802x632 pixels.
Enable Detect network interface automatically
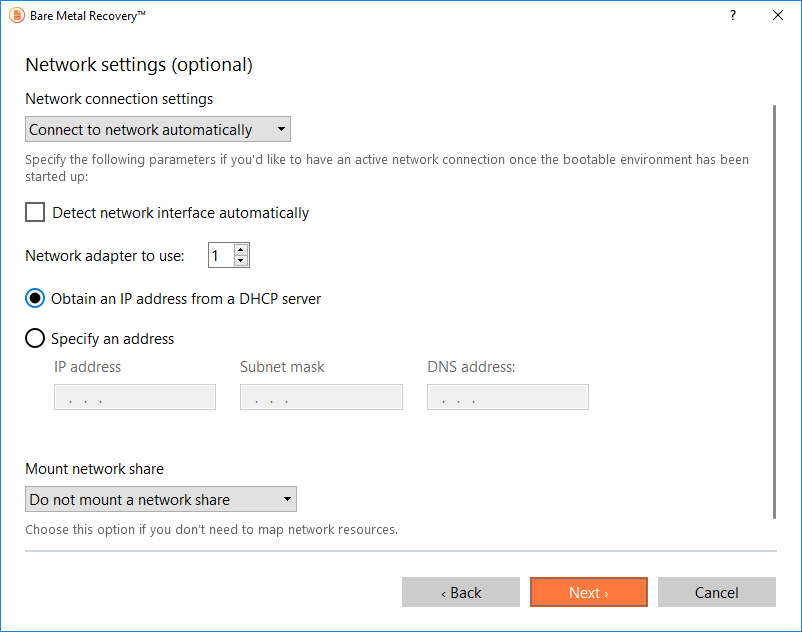[x=35, y=212]
